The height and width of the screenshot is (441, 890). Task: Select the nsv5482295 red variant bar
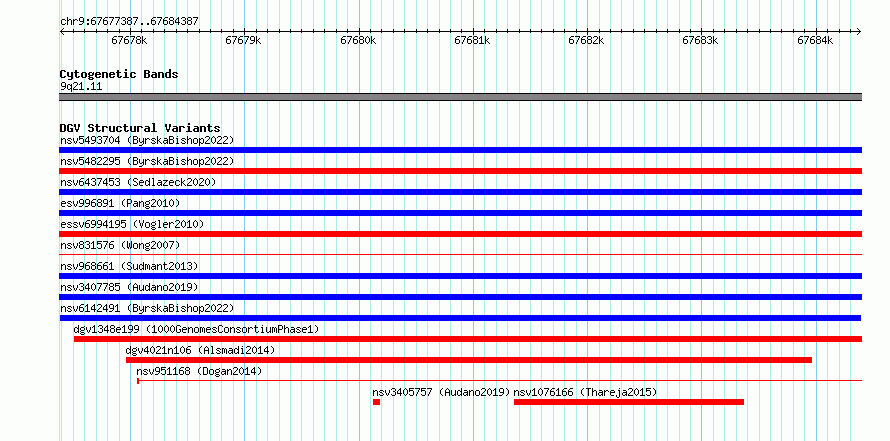pos(460,171)
